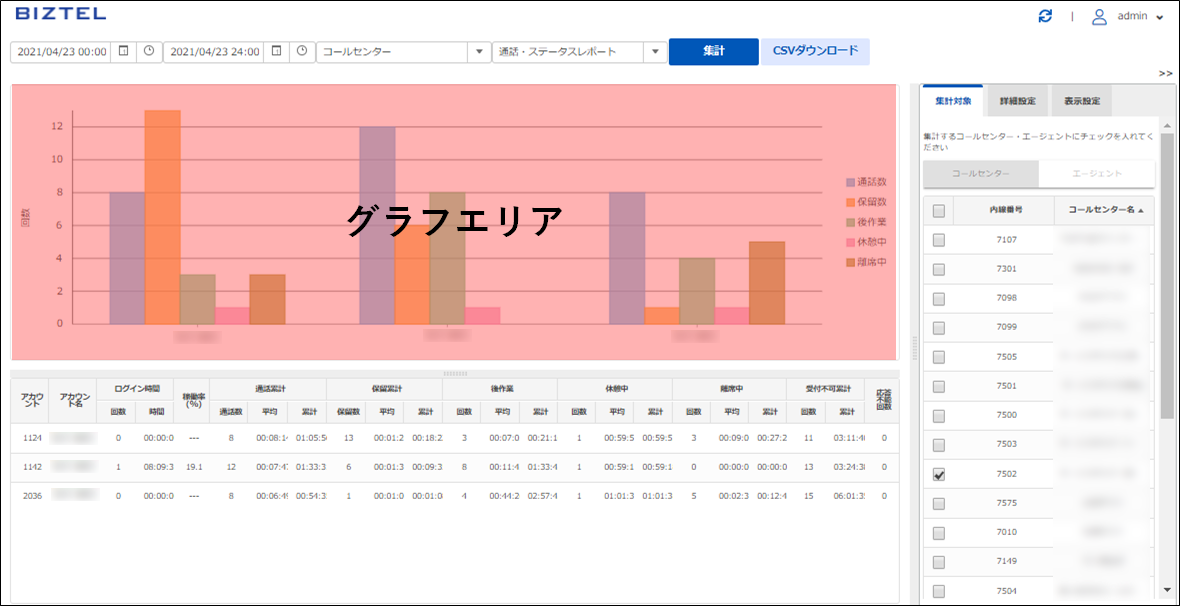Select the エージェント toggle tab
The height and width of the screenshot is (606, 1180).
1096,173
